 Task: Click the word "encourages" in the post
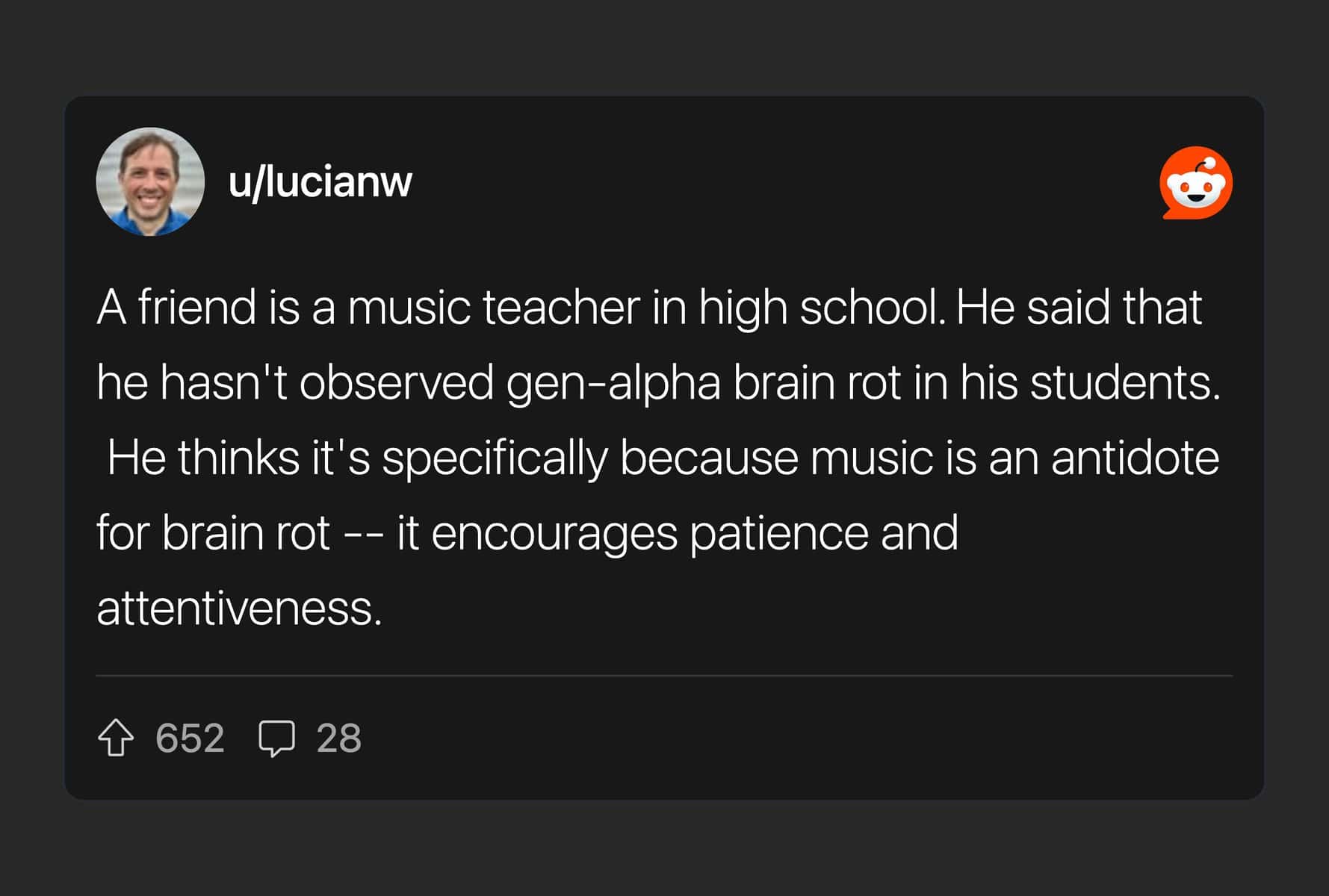point(554,533)
